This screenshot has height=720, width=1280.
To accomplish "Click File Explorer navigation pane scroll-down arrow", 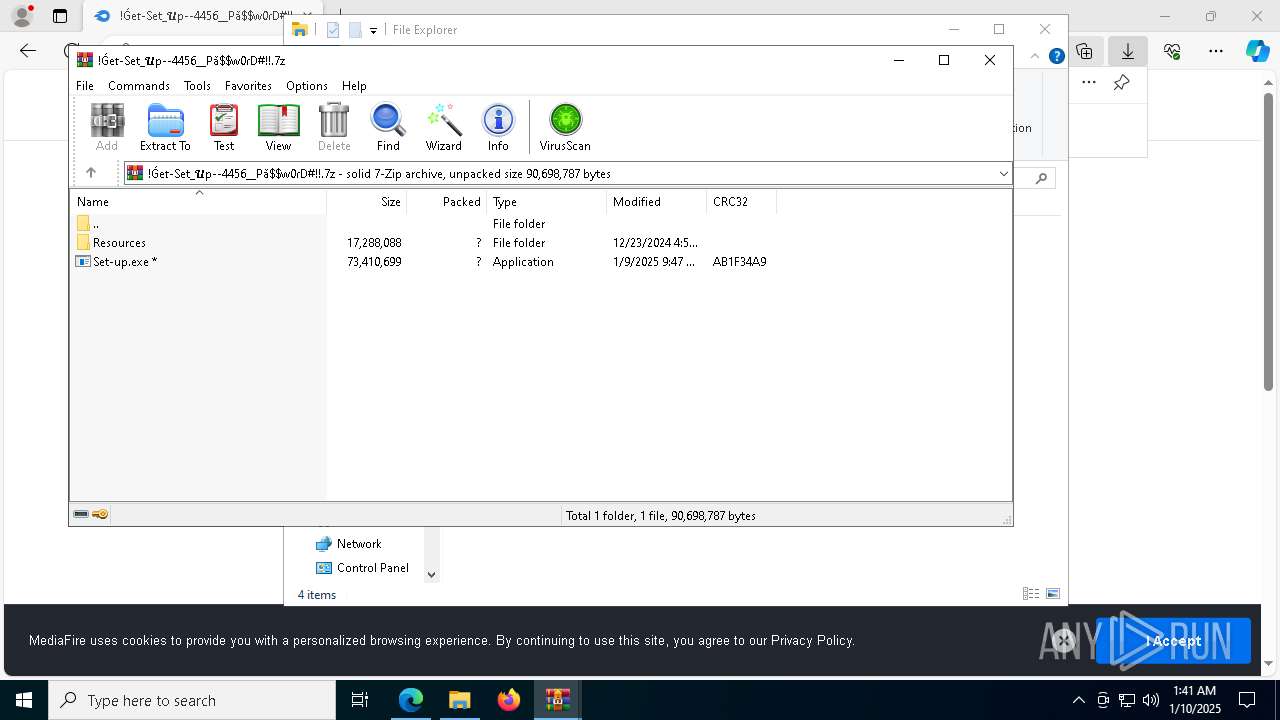I will point(432,575).
